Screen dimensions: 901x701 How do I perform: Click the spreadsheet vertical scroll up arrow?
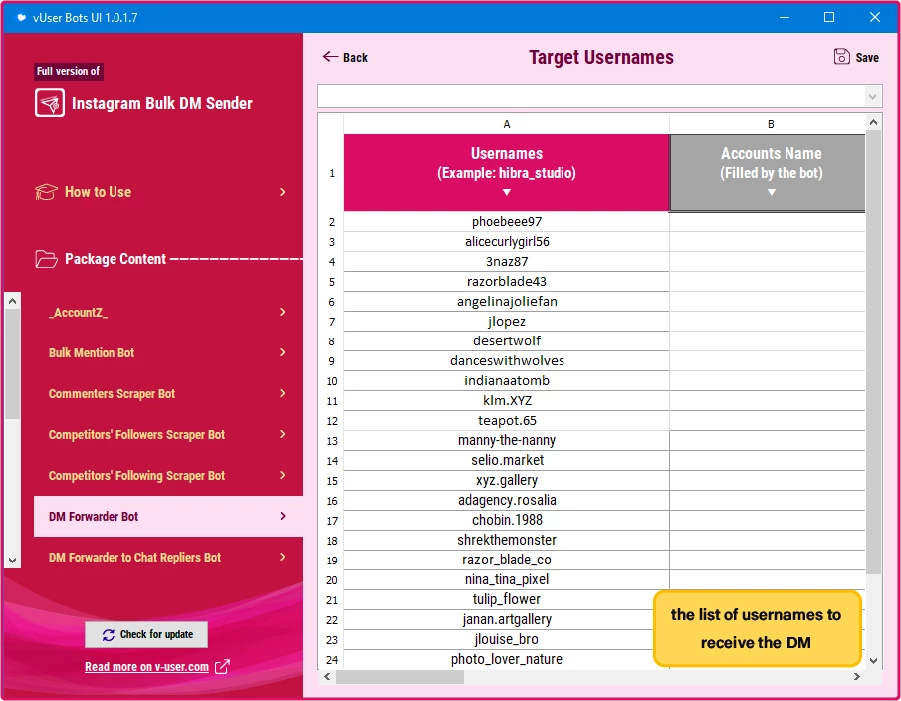coord(873,122)
